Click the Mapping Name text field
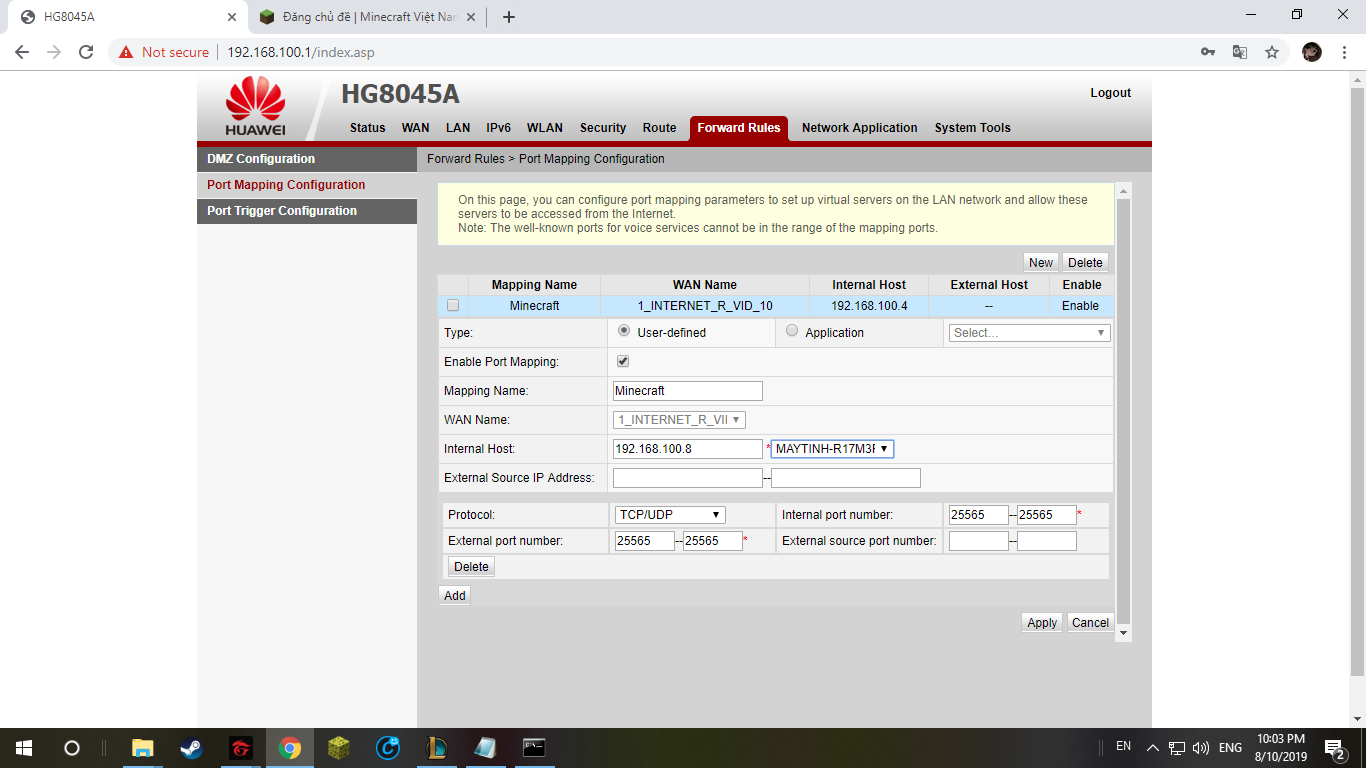 click(x=687, y=391)
